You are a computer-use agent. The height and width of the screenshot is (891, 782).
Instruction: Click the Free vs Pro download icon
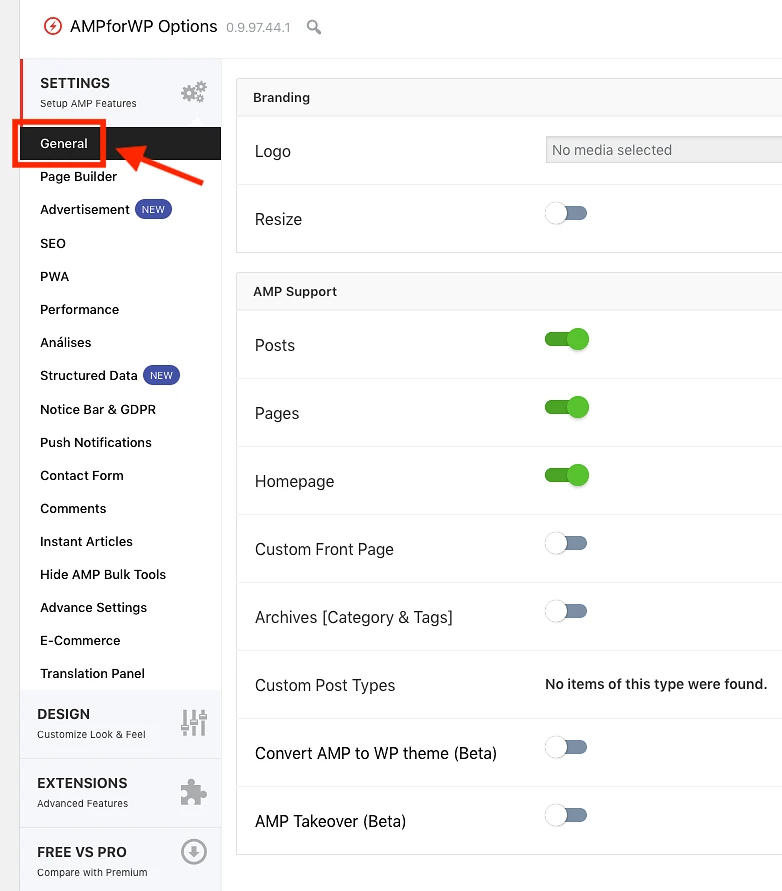pos(194,852)
